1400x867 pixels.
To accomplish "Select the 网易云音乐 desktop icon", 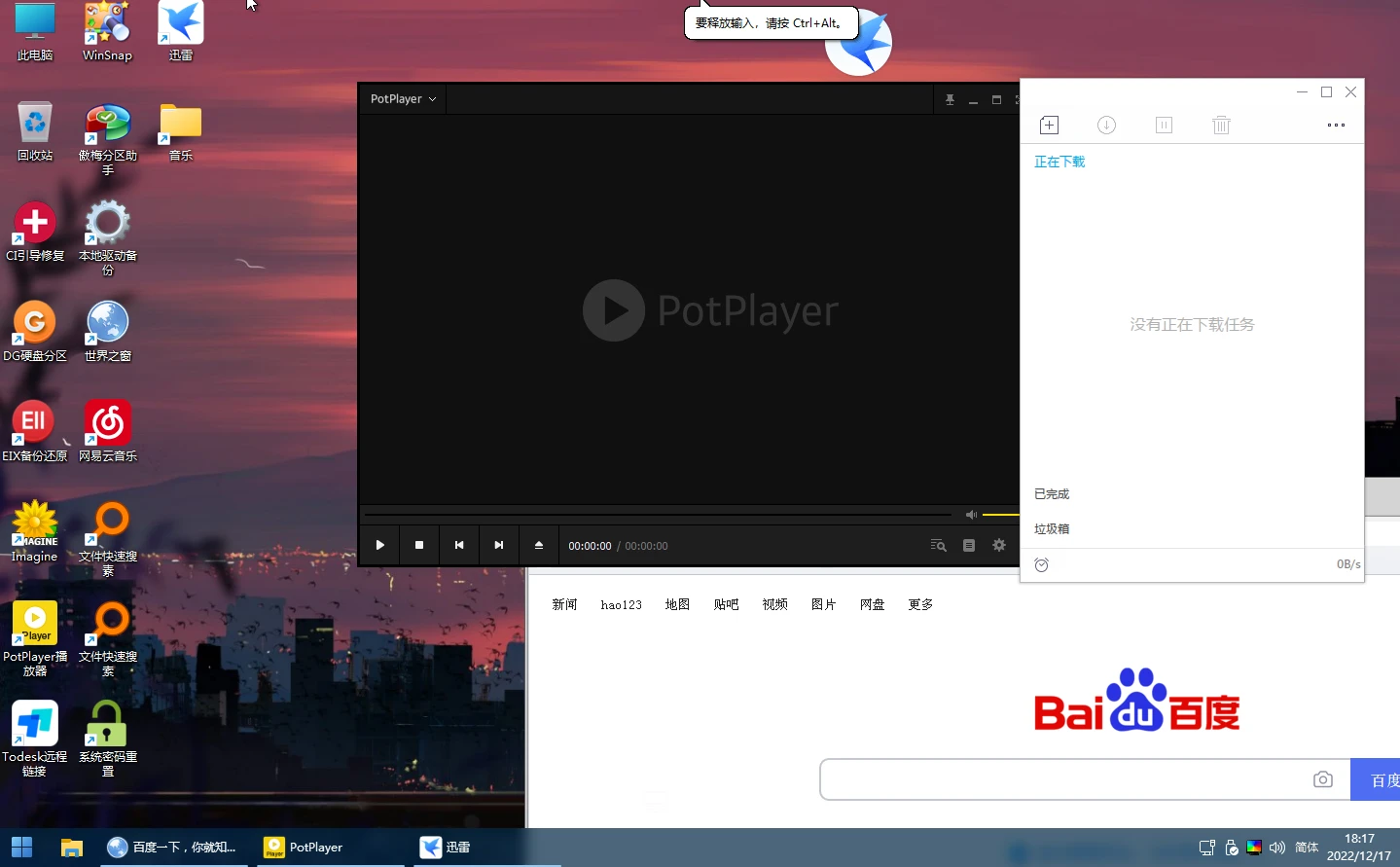I will 108,431.
